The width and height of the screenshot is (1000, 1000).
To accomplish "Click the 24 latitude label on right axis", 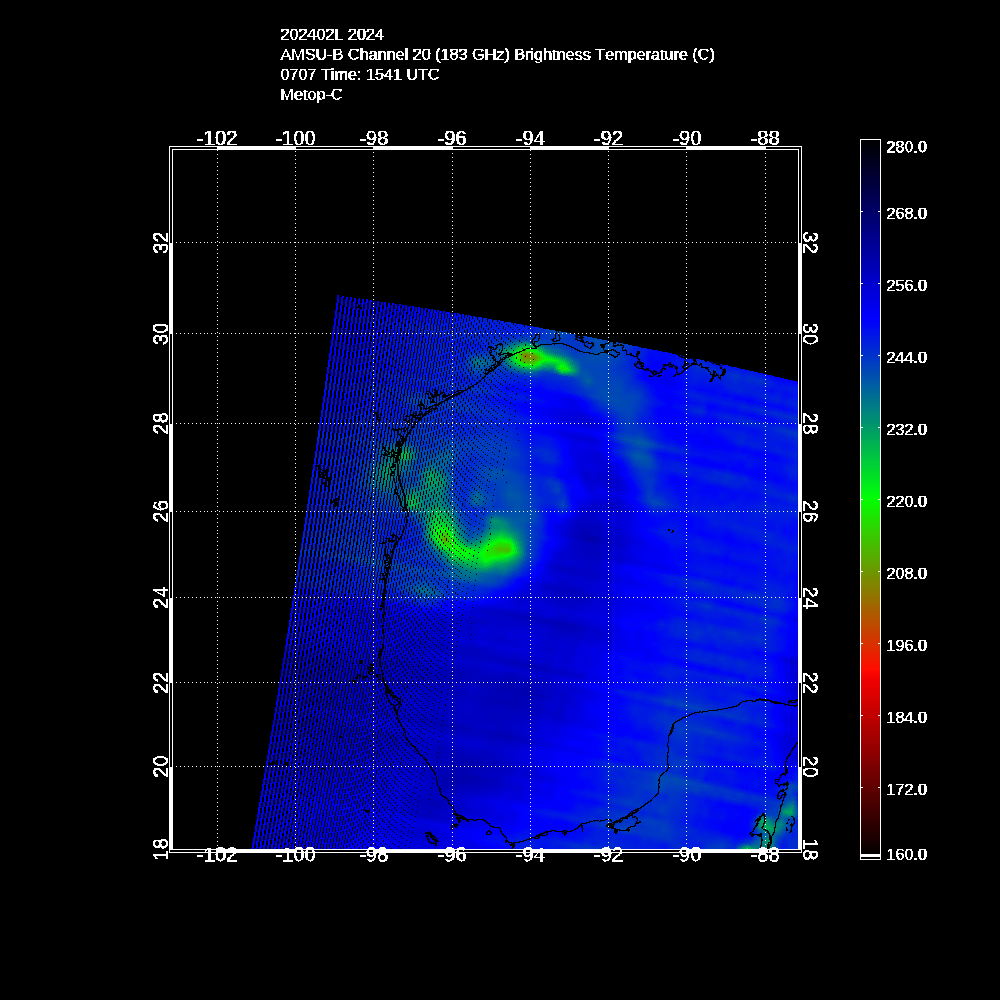I will click(x=811, y=597).
